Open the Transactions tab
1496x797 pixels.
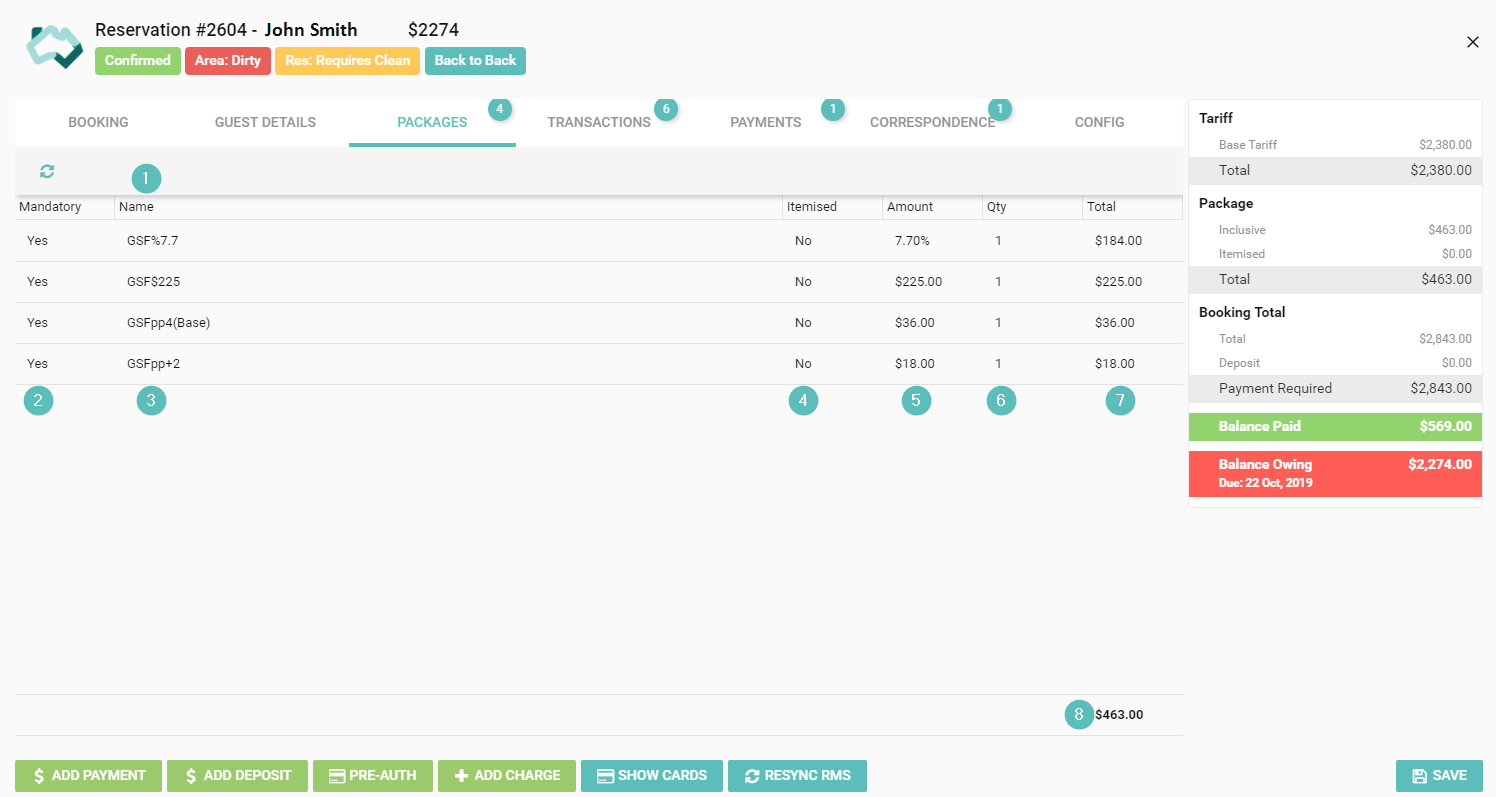tap(599, 123)
